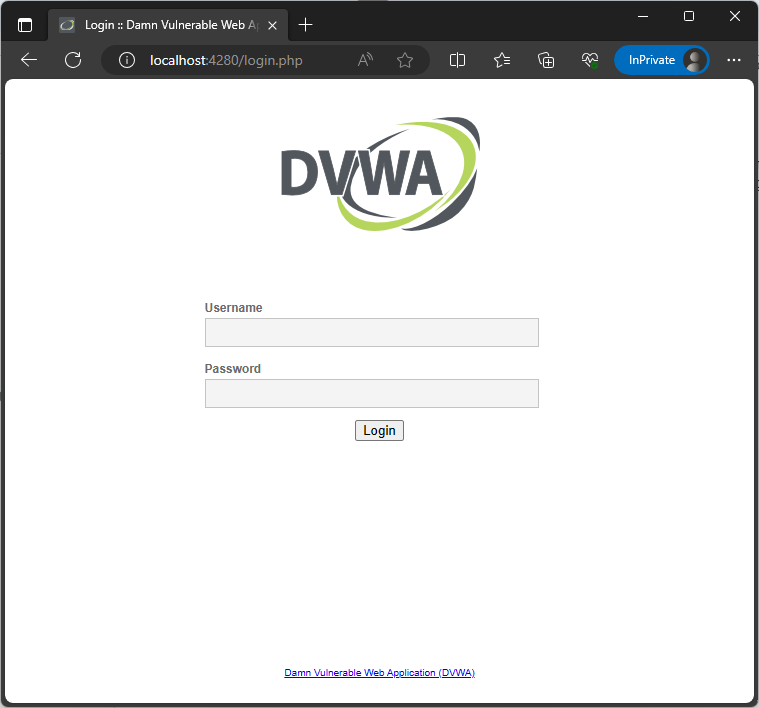Focus the Password input field
Screen dimensions: 759x708
click(372, 393)
